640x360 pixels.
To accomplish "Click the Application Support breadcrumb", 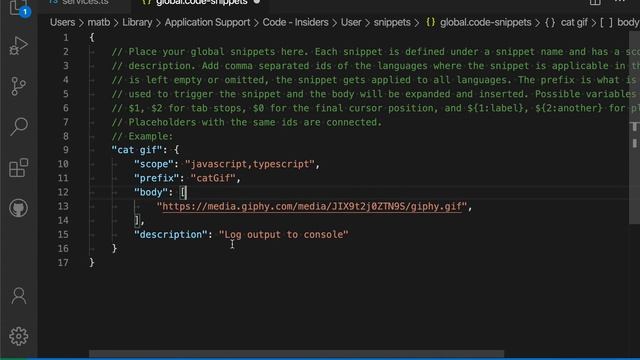I will (207, 22).
